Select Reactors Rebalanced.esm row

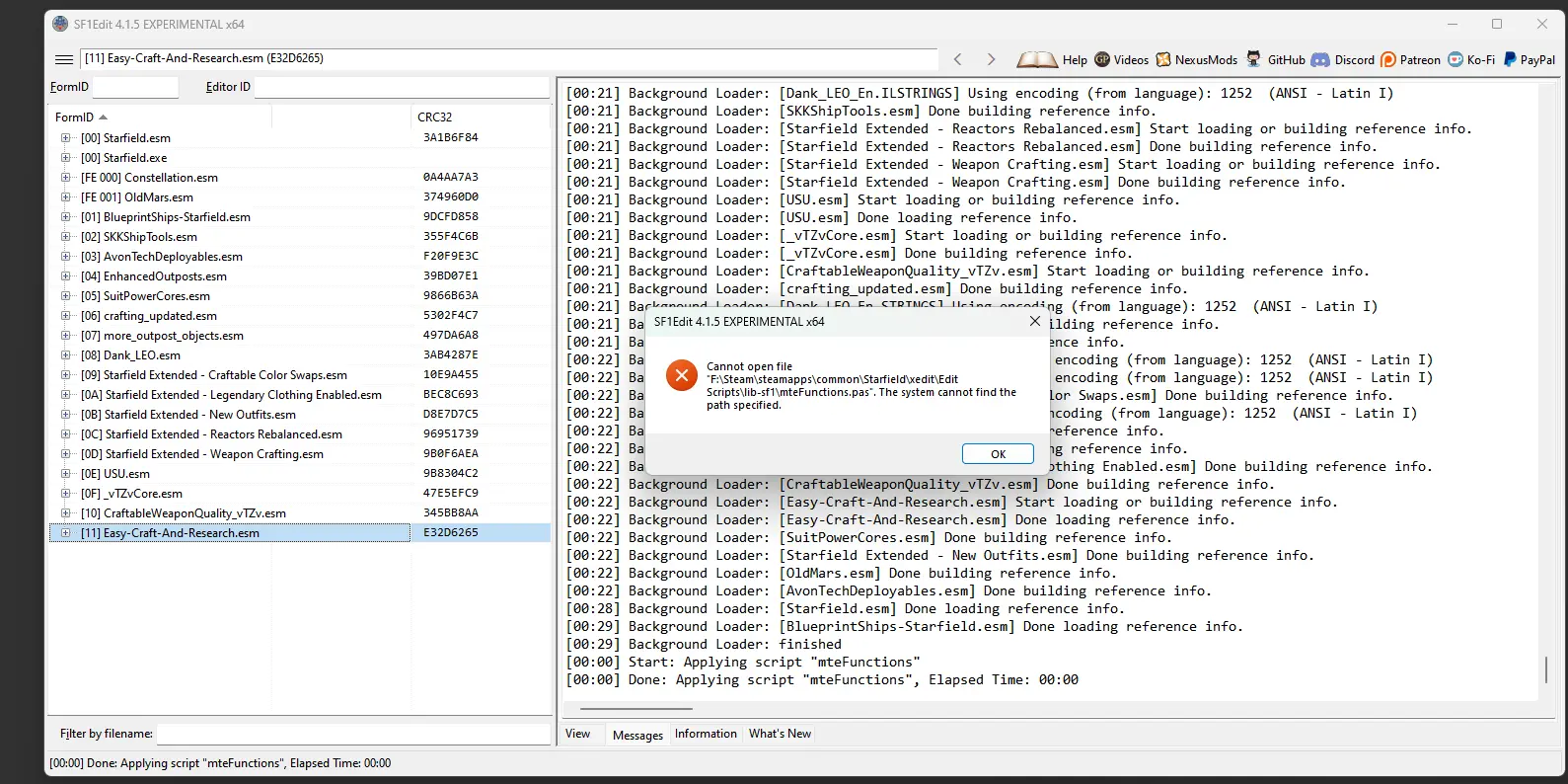[x=300, y=434]
